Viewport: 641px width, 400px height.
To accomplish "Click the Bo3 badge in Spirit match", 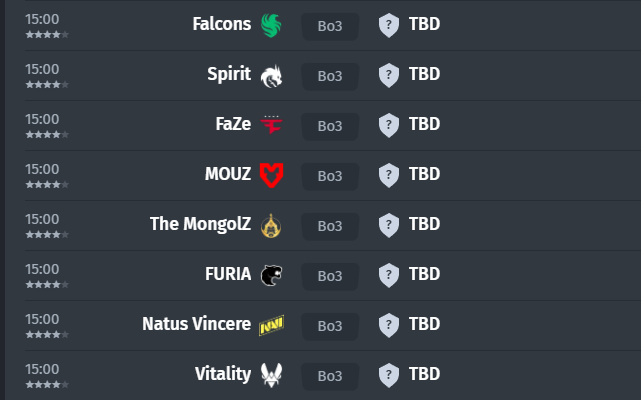I will pos(330,75).
